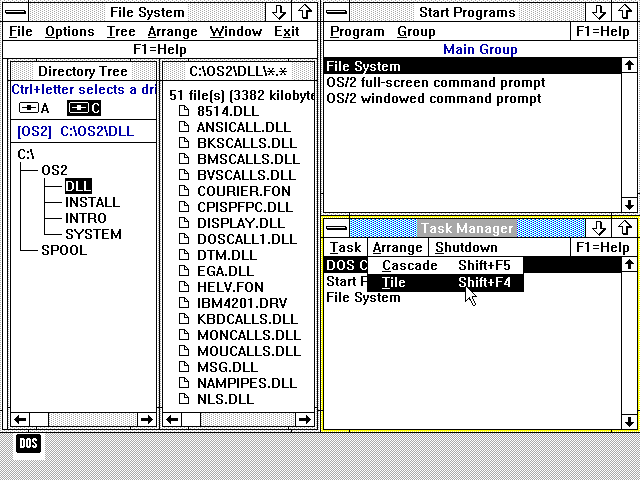Select INTRO folder in directory tree

pyautogui.click(x=85, y=218)
